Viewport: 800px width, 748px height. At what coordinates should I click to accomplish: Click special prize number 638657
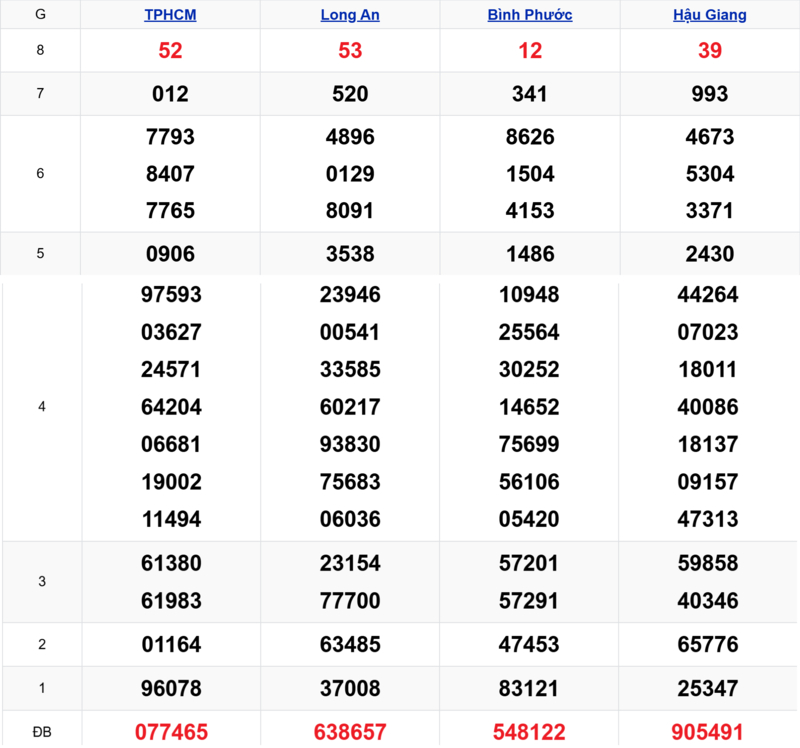click(x=350, y=732)
